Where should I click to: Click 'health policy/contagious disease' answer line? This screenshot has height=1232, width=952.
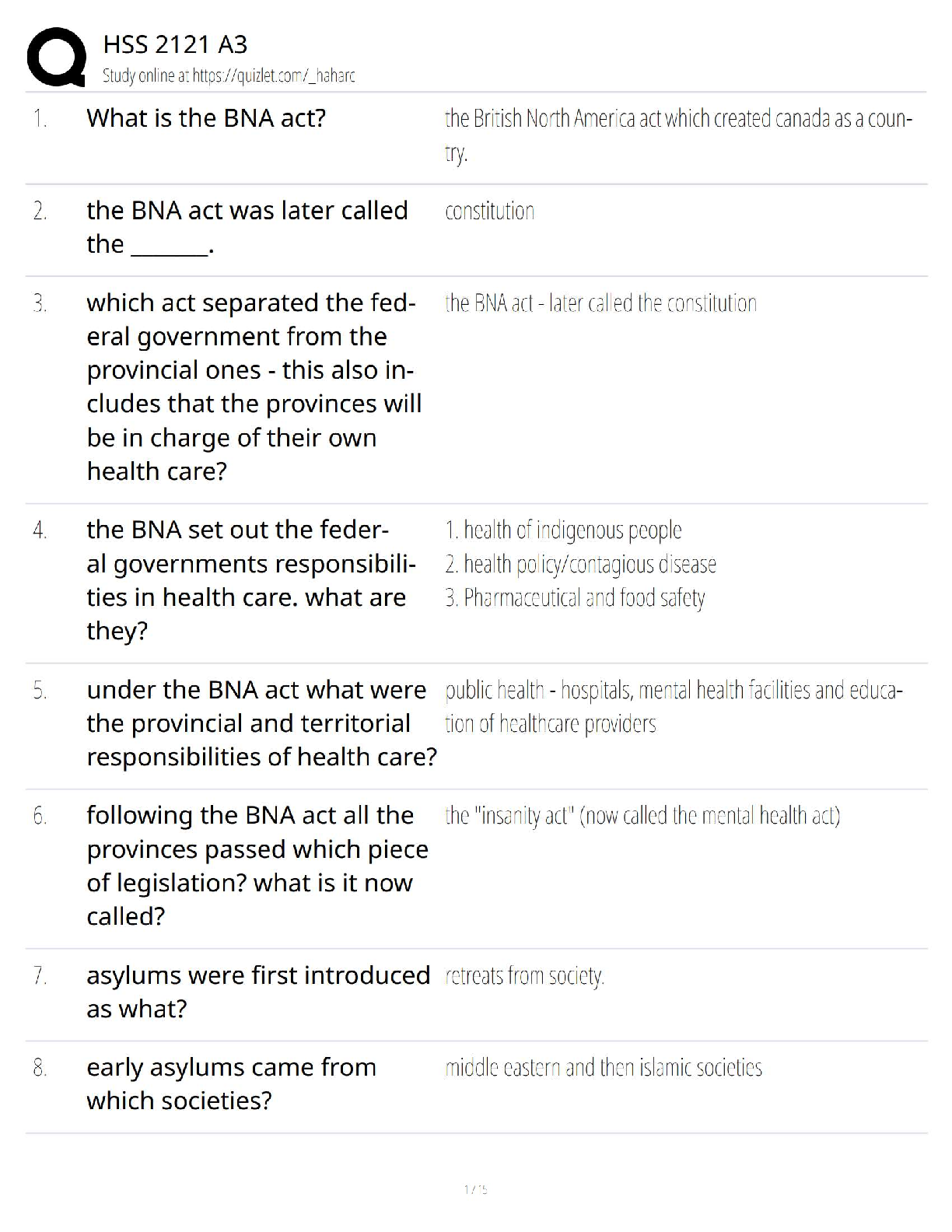(580, 564)
